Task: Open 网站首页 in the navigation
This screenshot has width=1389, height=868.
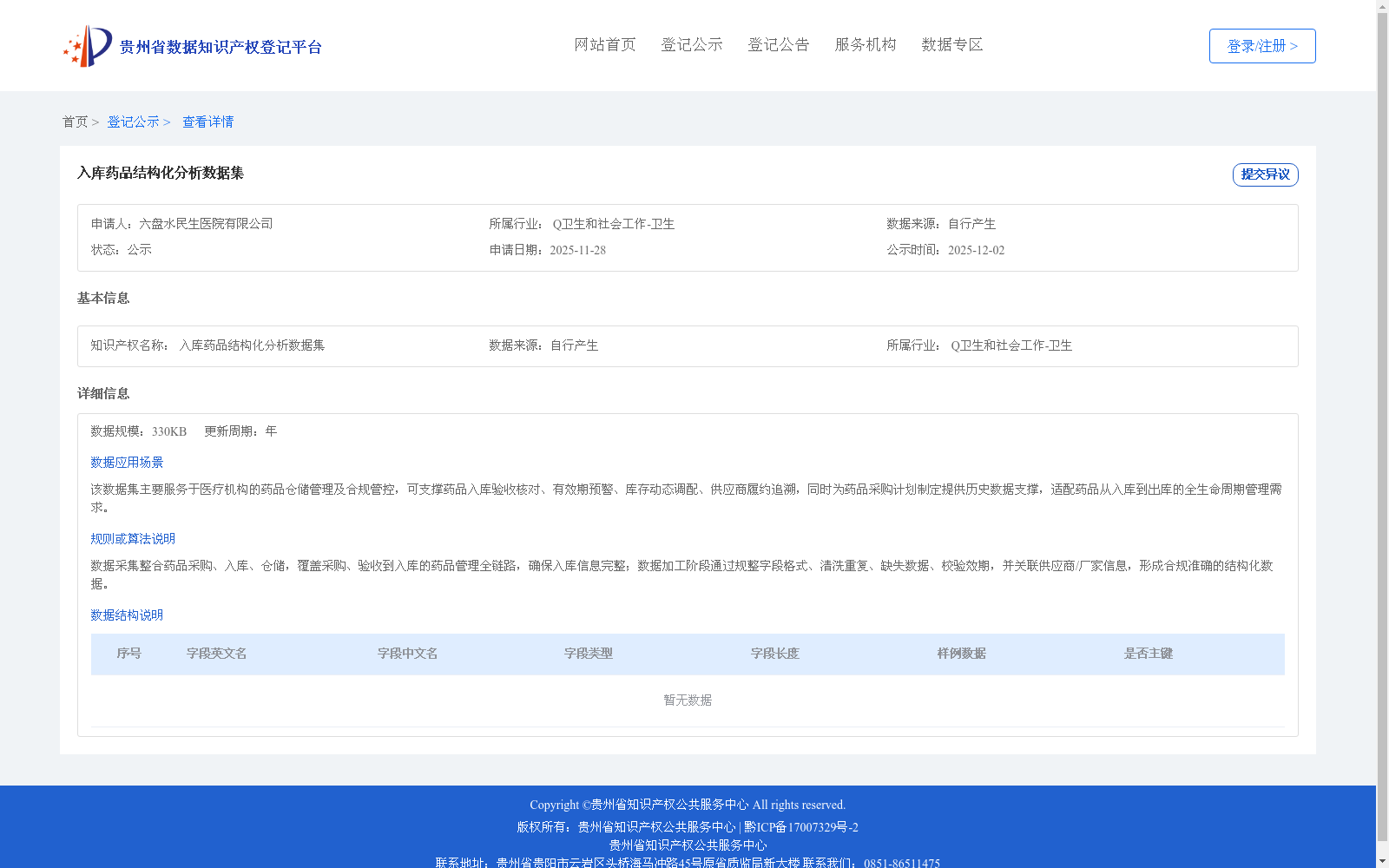Action: point(605,44)
